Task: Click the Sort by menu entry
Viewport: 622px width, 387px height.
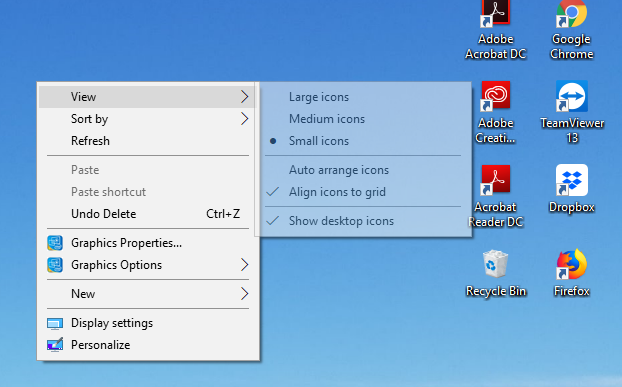Action: click(x=148, y=119)
